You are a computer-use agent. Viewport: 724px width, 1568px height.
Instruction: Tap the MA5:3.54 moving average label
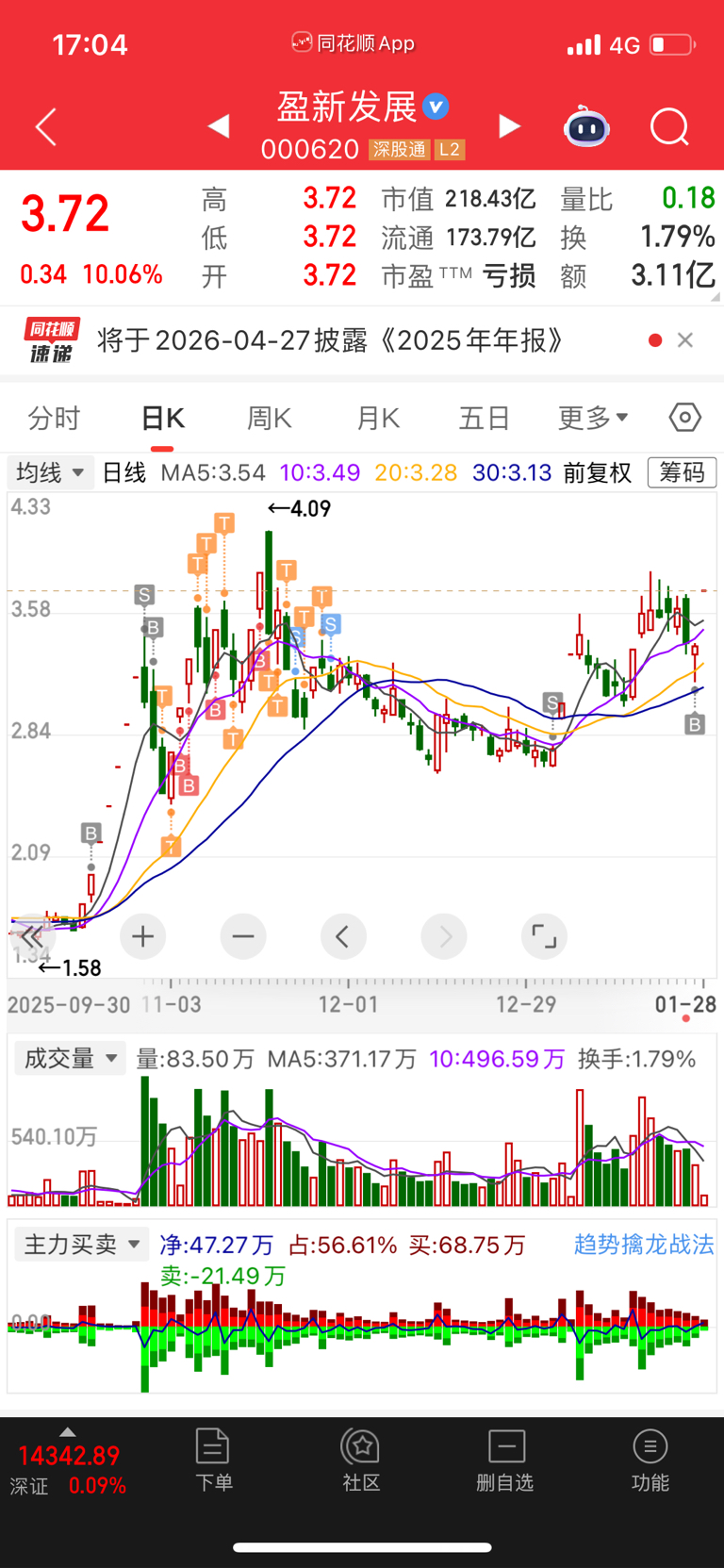click(x=213, y=472)
